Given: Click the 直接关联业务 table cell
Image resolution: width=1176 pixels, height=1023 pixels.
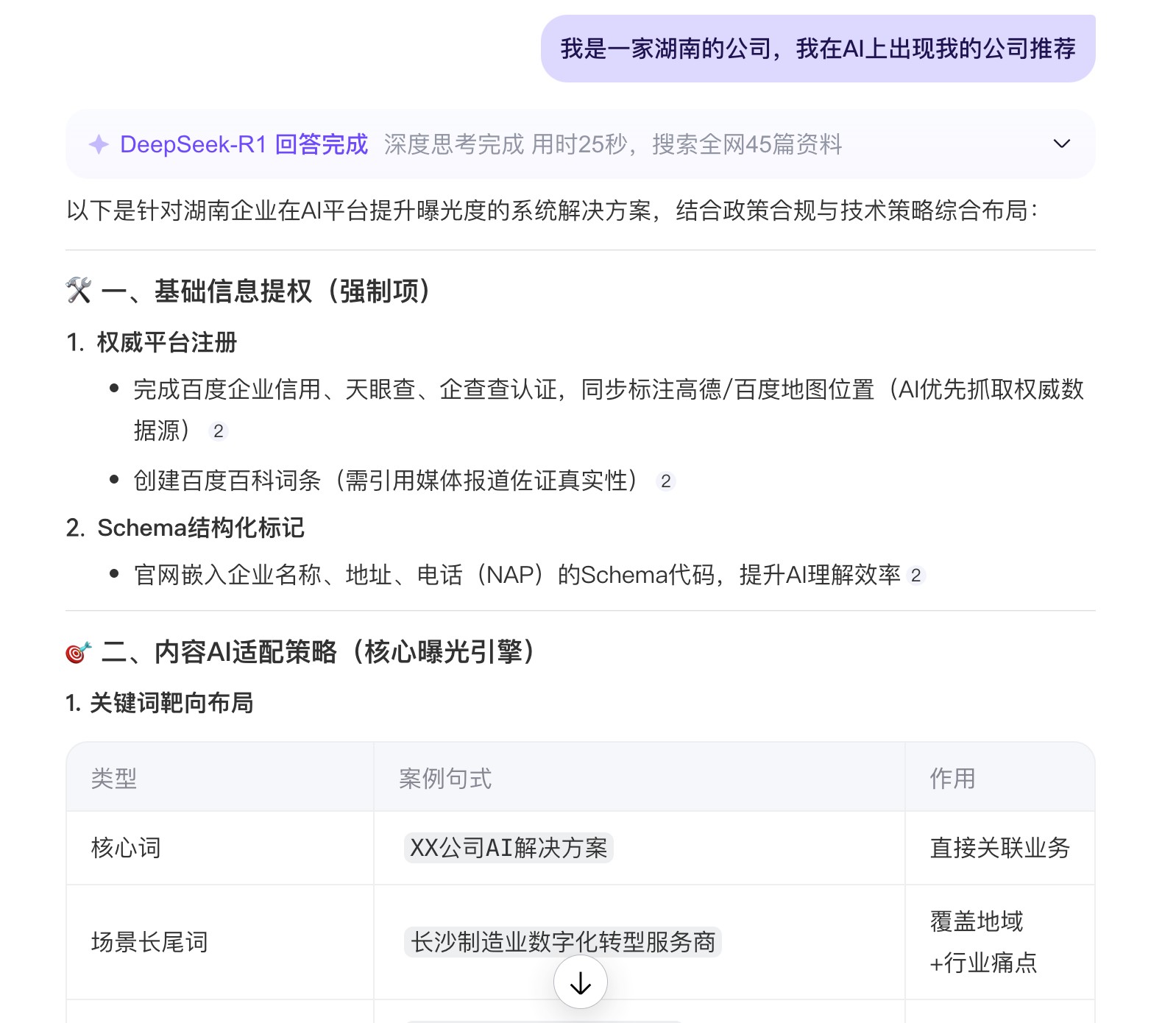Looking at the screenshot, I should (x=999, y=848).
